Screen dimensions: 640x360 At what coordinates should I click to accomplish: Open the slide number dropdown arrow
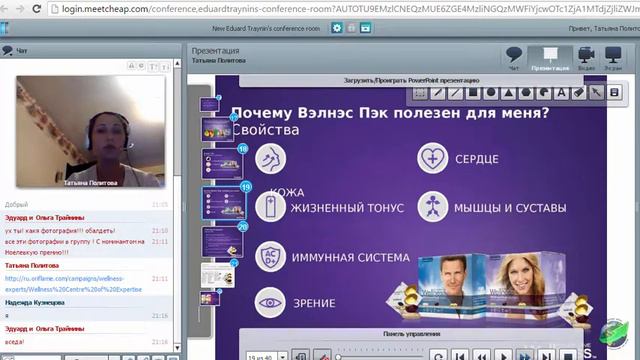tap(282, 356)
